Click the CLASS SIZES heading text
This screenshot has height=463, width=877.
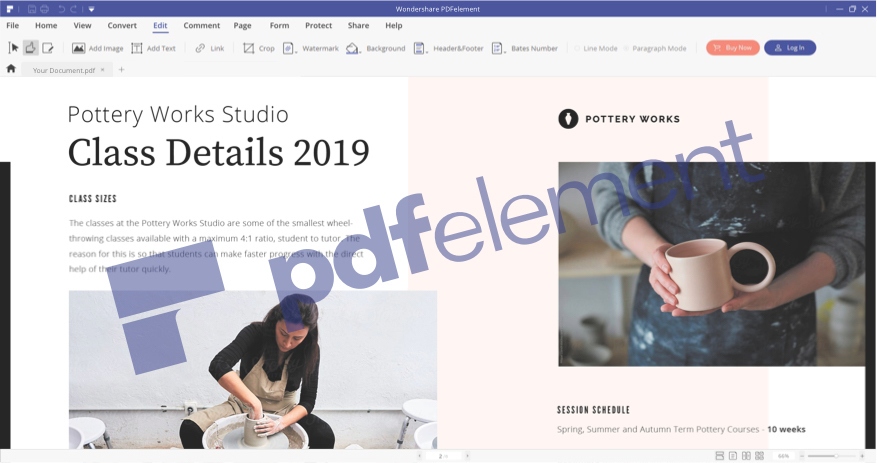tap(93, 199)
